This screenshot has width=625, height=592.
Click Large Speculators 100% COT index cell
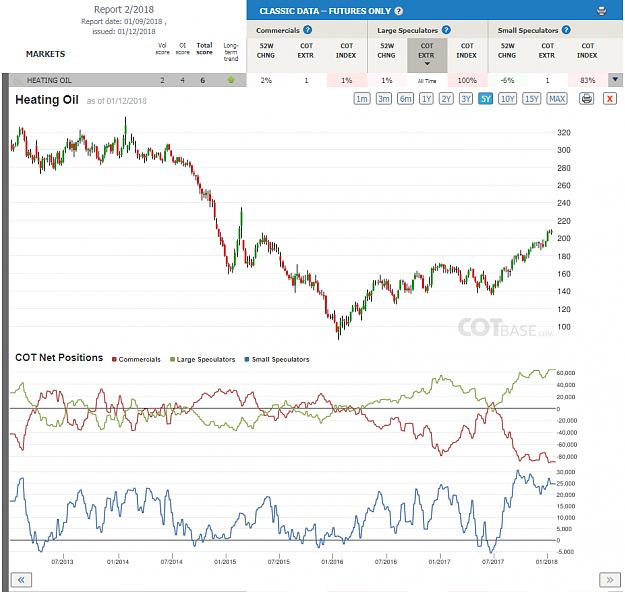tap(467, 80)
